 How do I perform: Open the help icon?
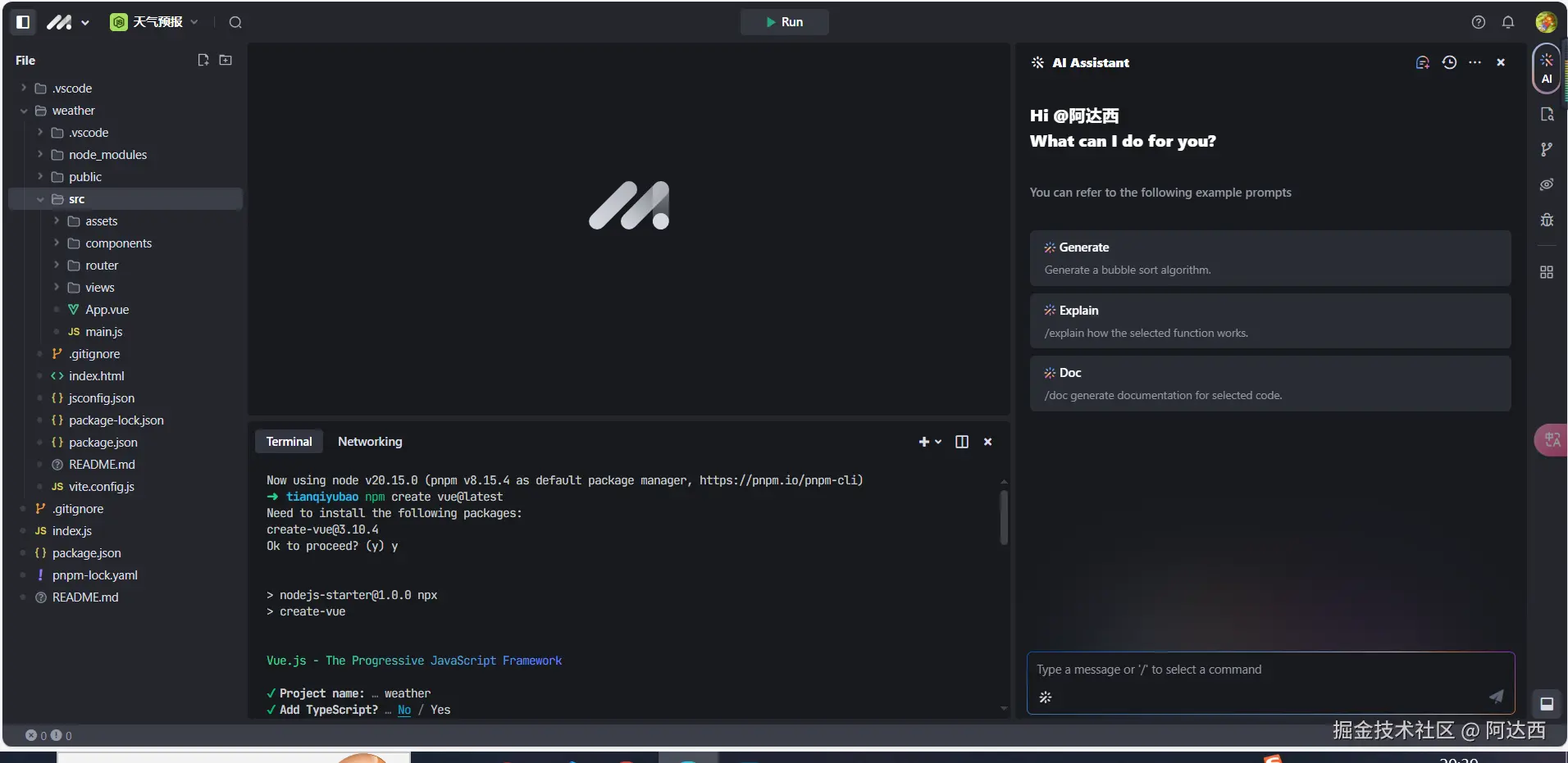(1479, 22)
